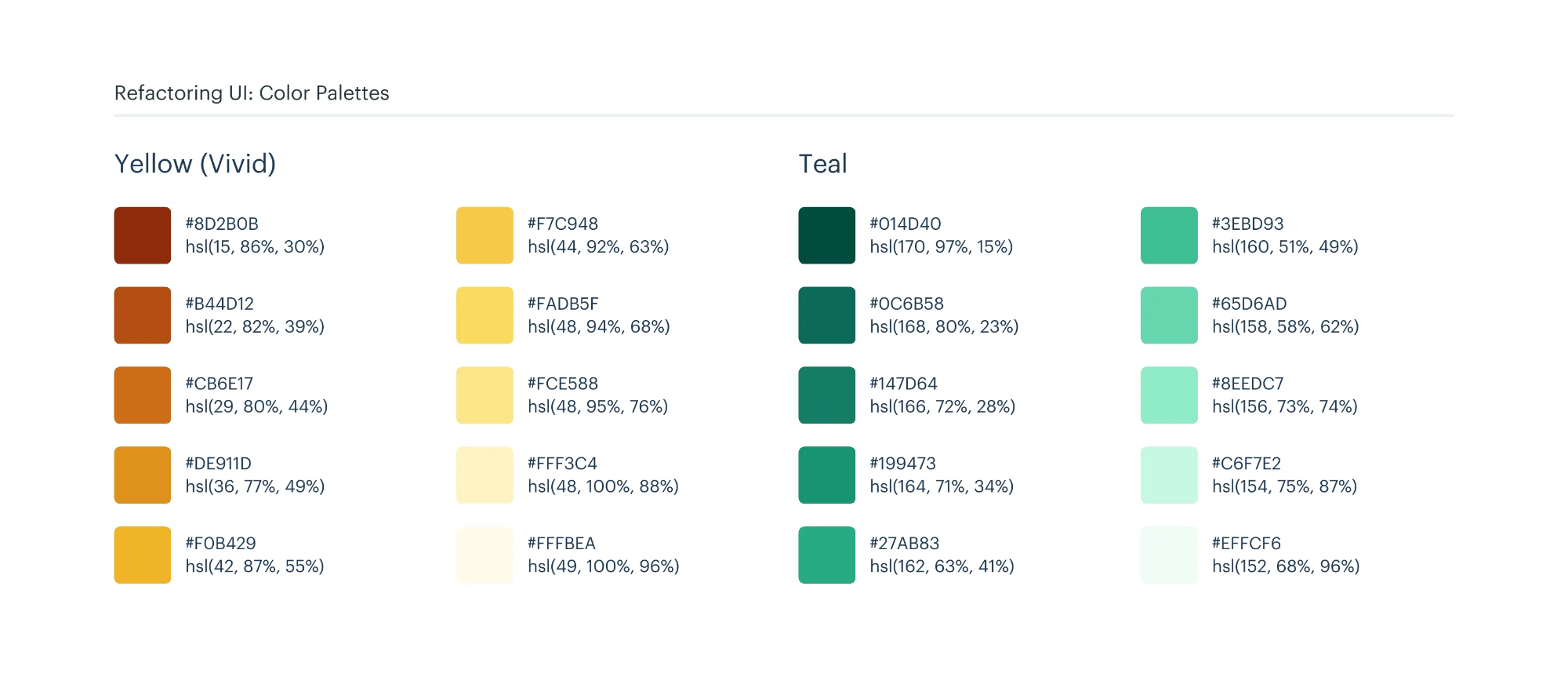
Task: Select the #147D64 teal swatch
Action: [x=826, y=395]
